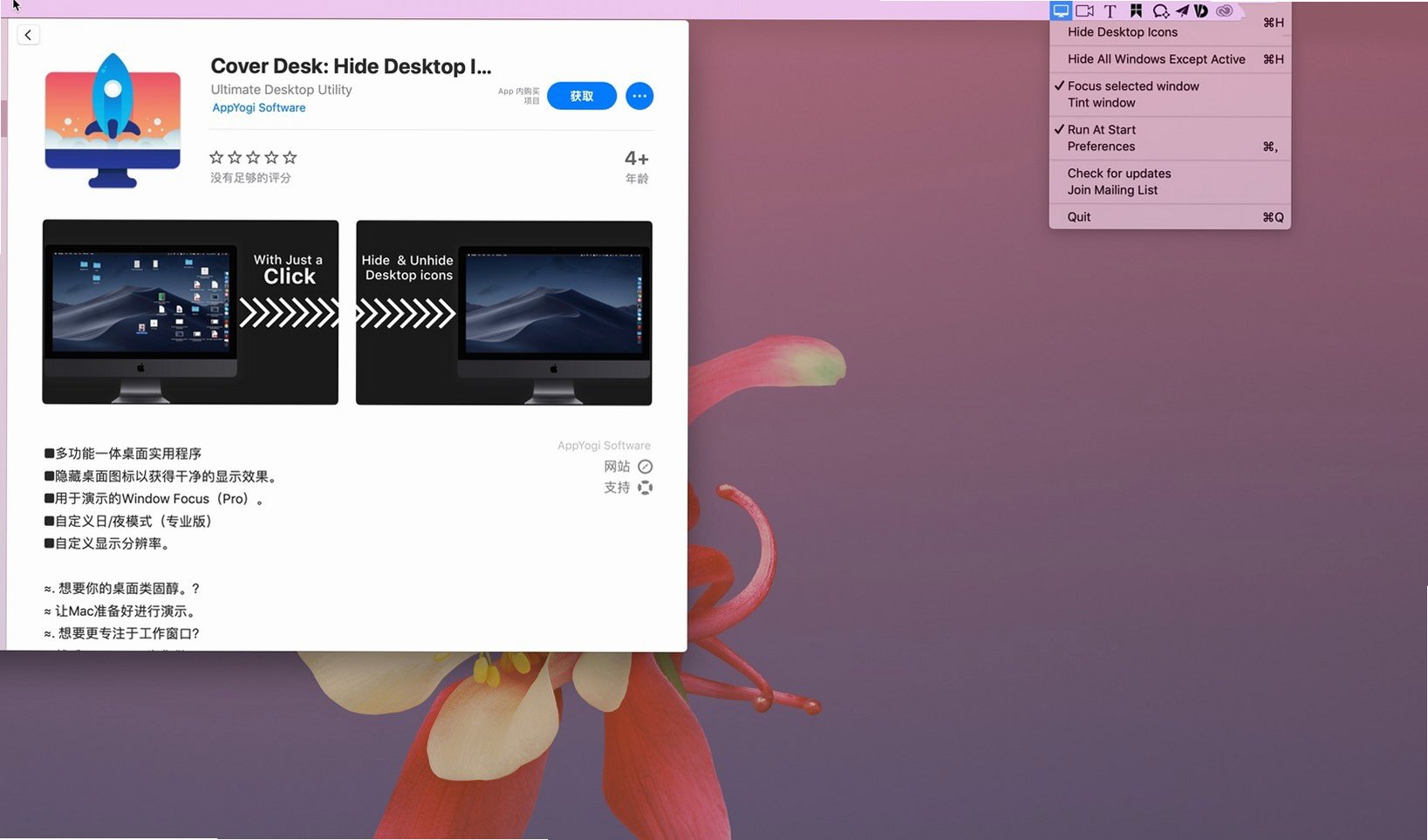Open the 'With Just a Click' screenshot
The width and height of the screenshot is (1428, 840).
(190, 312)
